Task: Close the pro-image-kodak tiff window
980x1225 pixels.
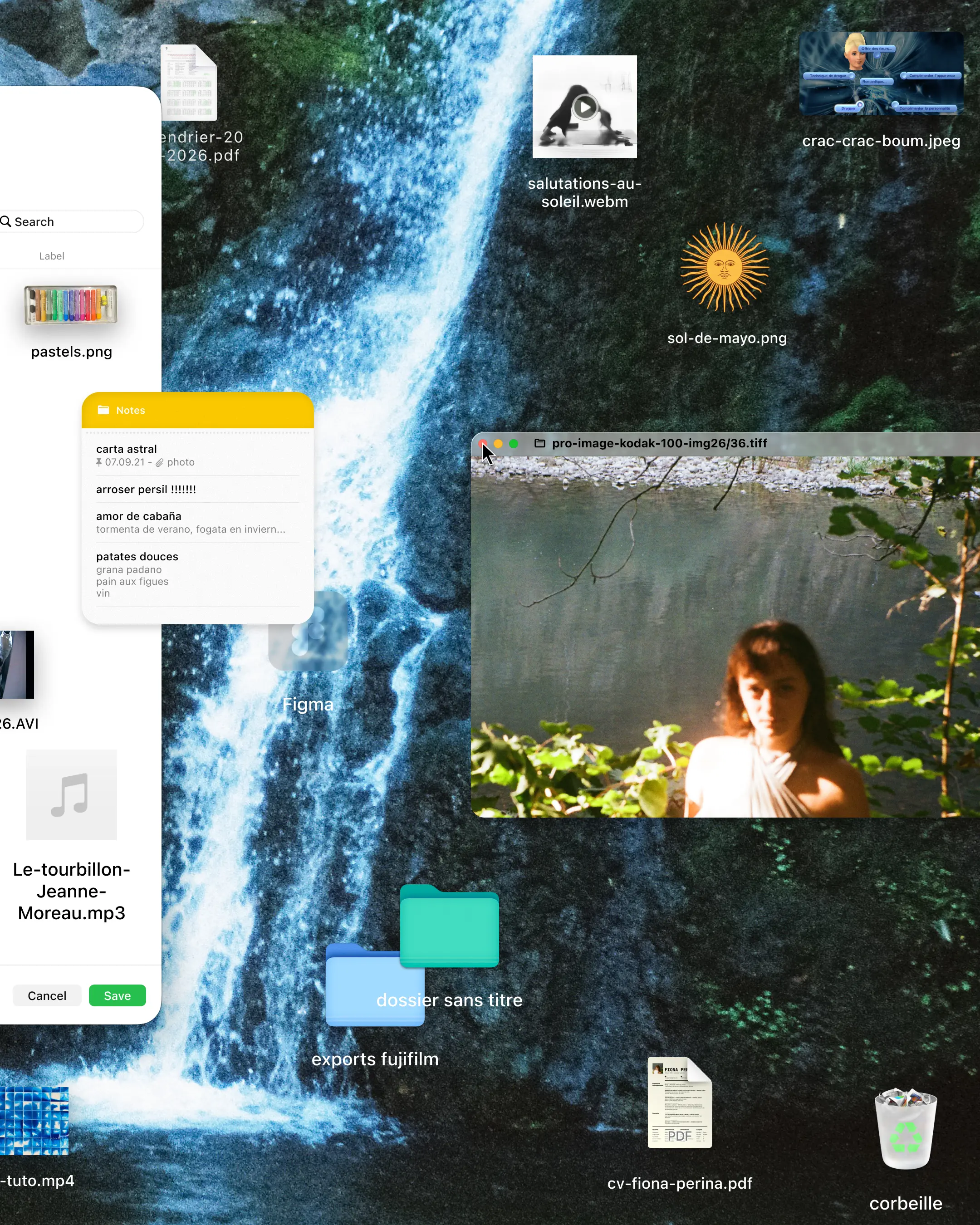Action: point(483,444)
